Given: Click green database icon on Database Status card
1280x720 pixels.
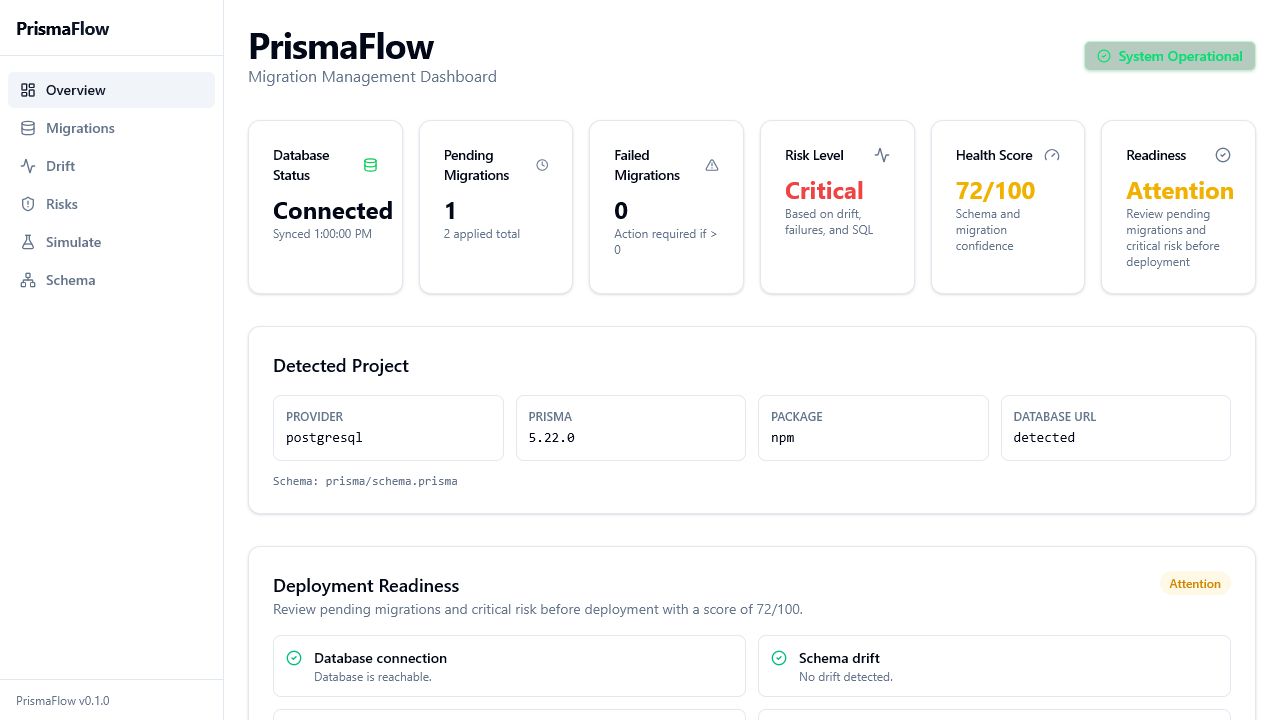Looking at the screenshot, I should pyautogui.click(x=371, y=165).
